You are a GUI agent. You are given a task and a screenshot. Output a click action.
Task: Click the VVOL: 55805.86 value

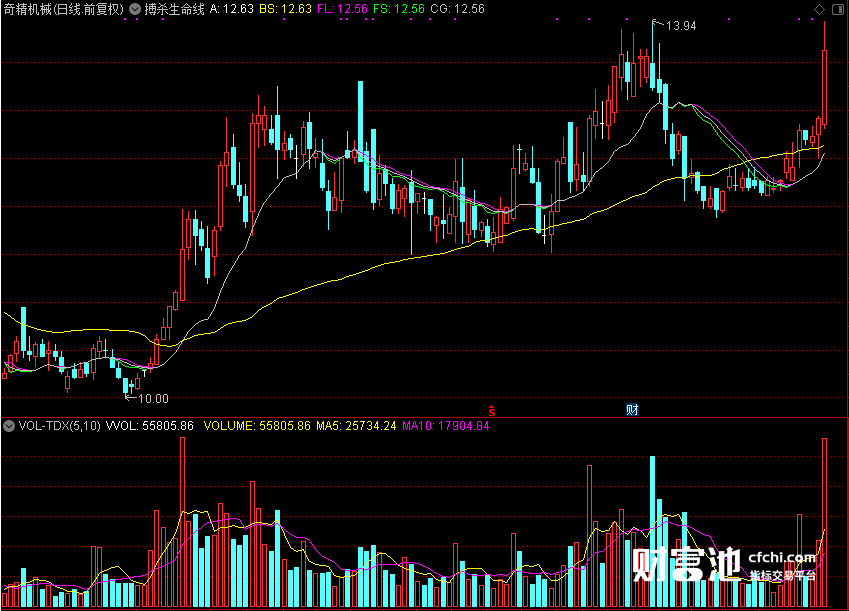(x=149, y=426)
